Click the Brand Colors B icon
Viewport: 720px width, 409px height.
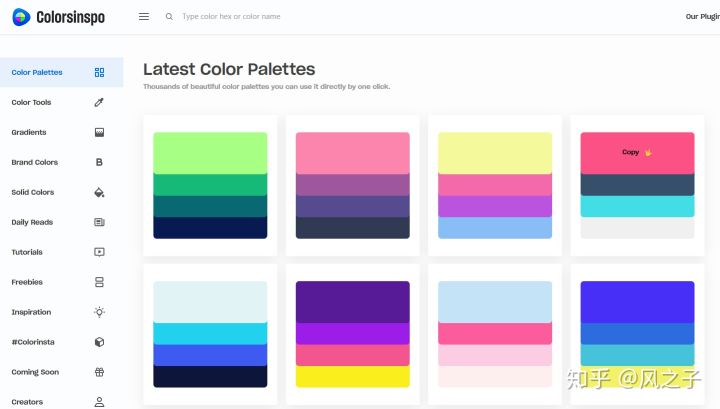pyautogui.click(x=99, y=162)
